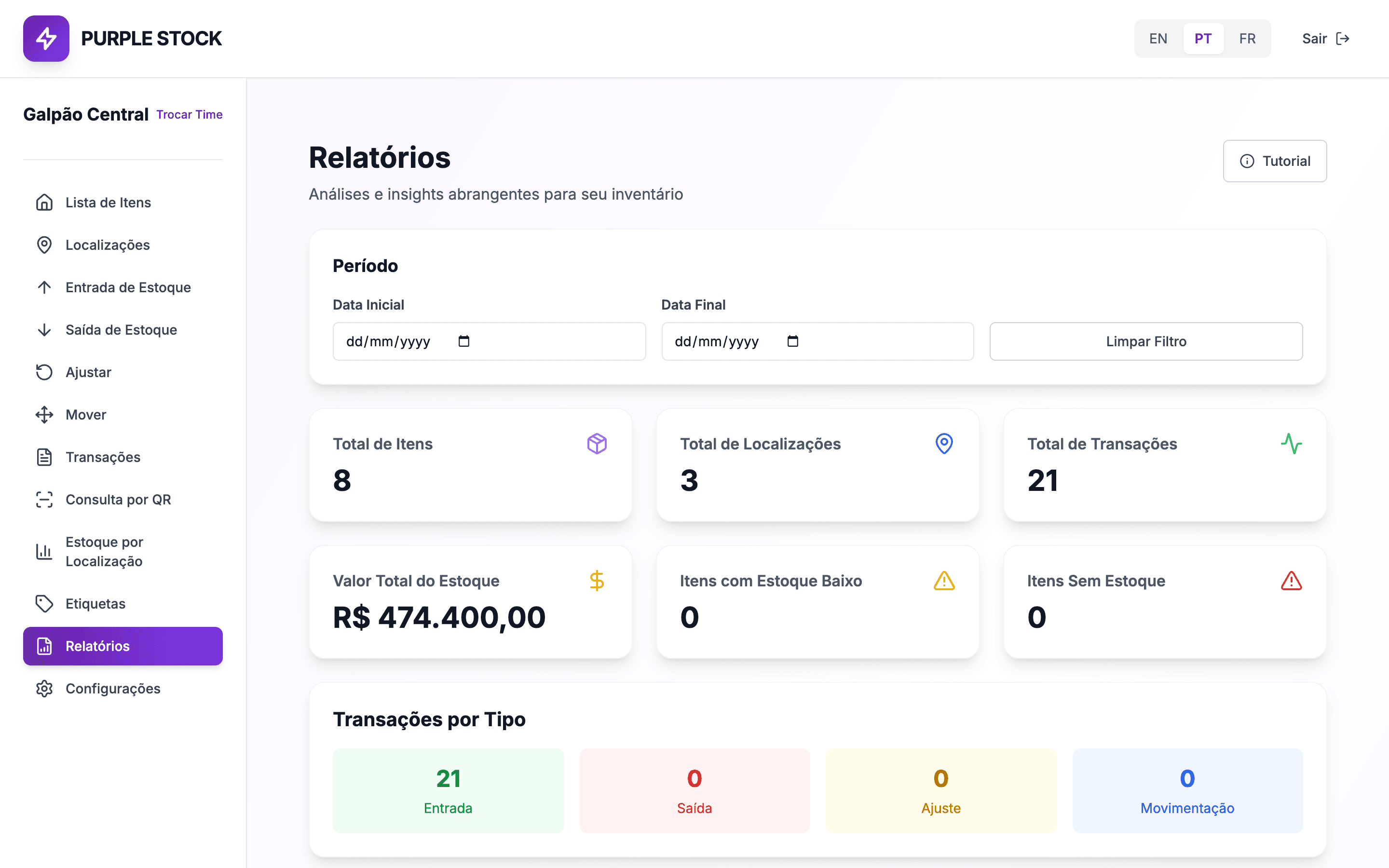Open Configurações gear icon
The height and width of the screenshot is (868, 1389).
click(44, 689)
